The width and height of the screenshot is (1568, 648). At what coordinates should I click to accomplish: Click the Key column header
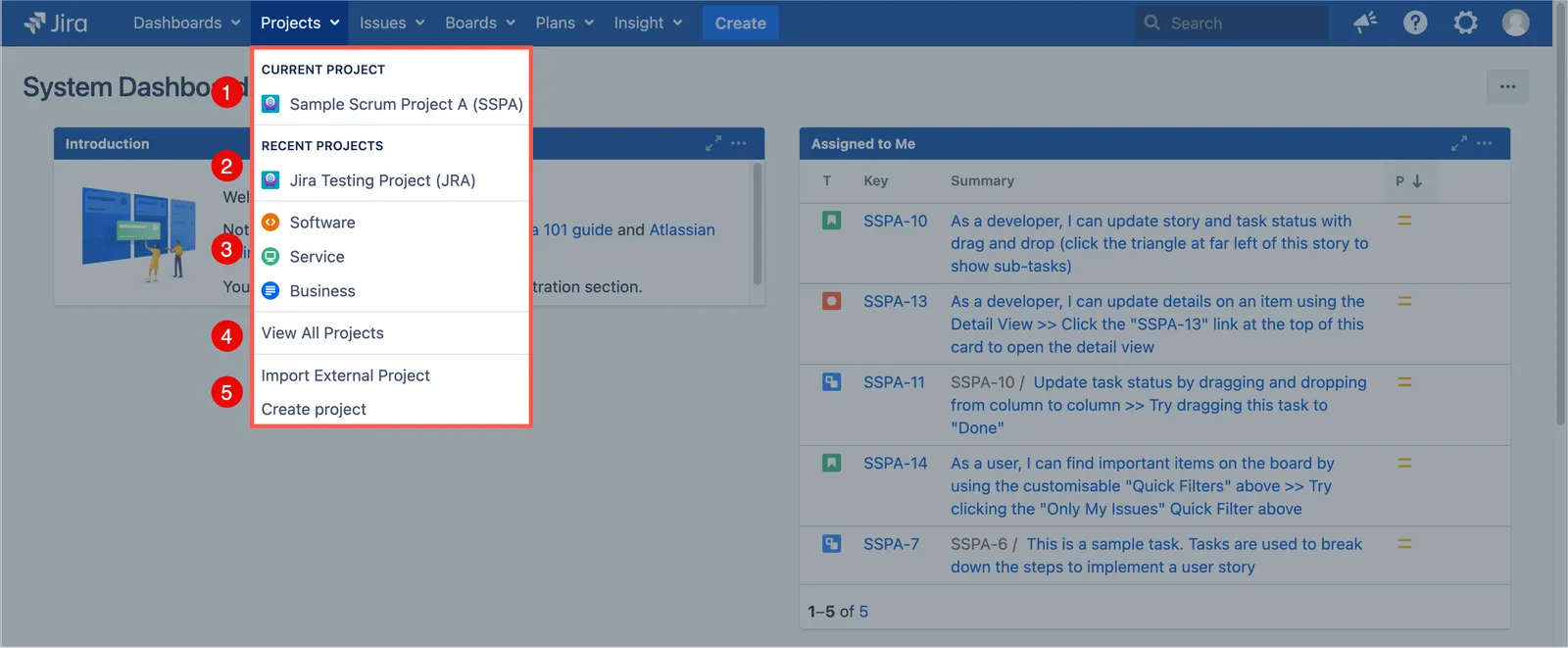[875, 181]
